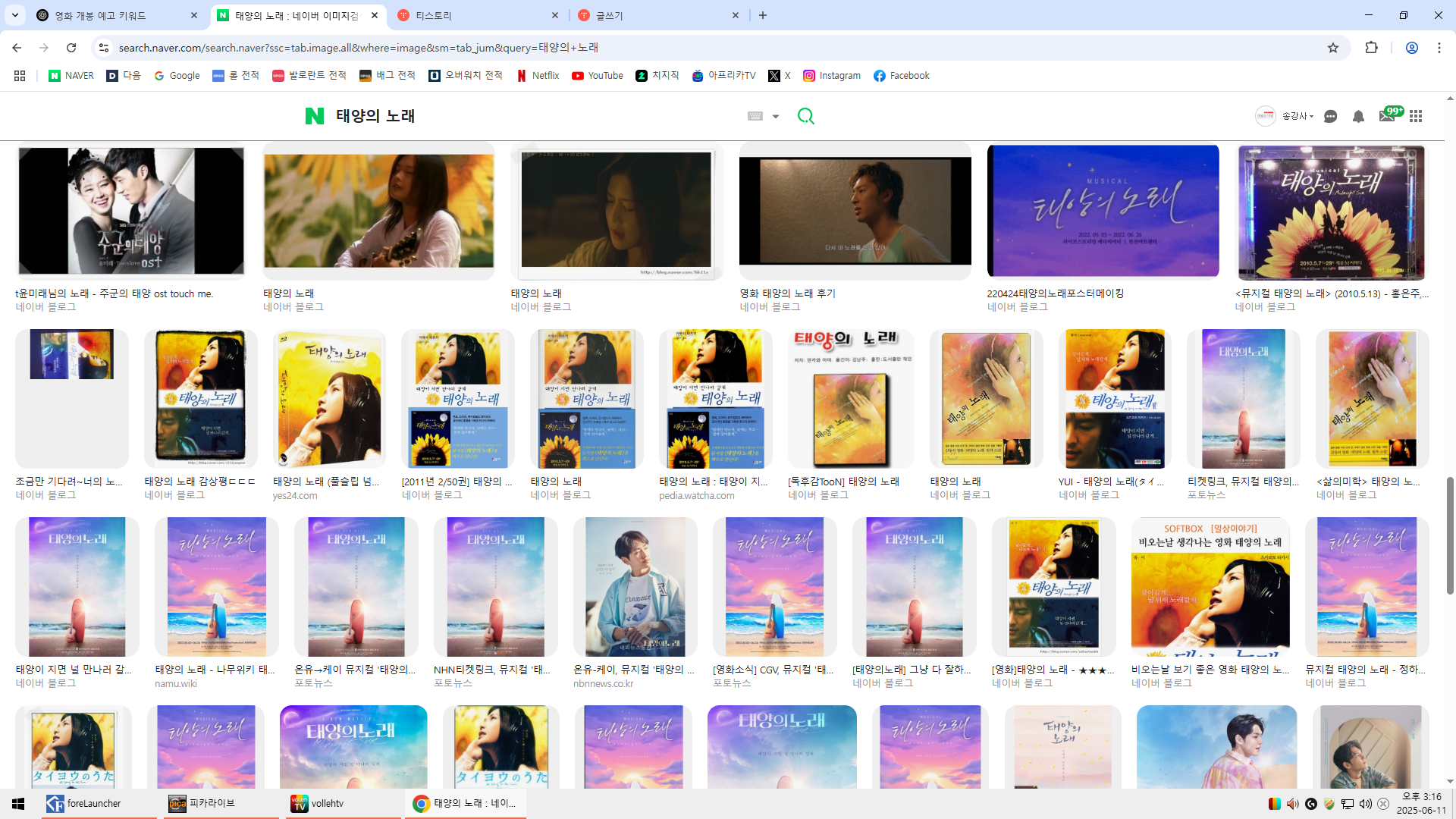Expand keyboard input dropdown arrow
The width and height of the screenshot is (1456, 819).
point(776,116)
